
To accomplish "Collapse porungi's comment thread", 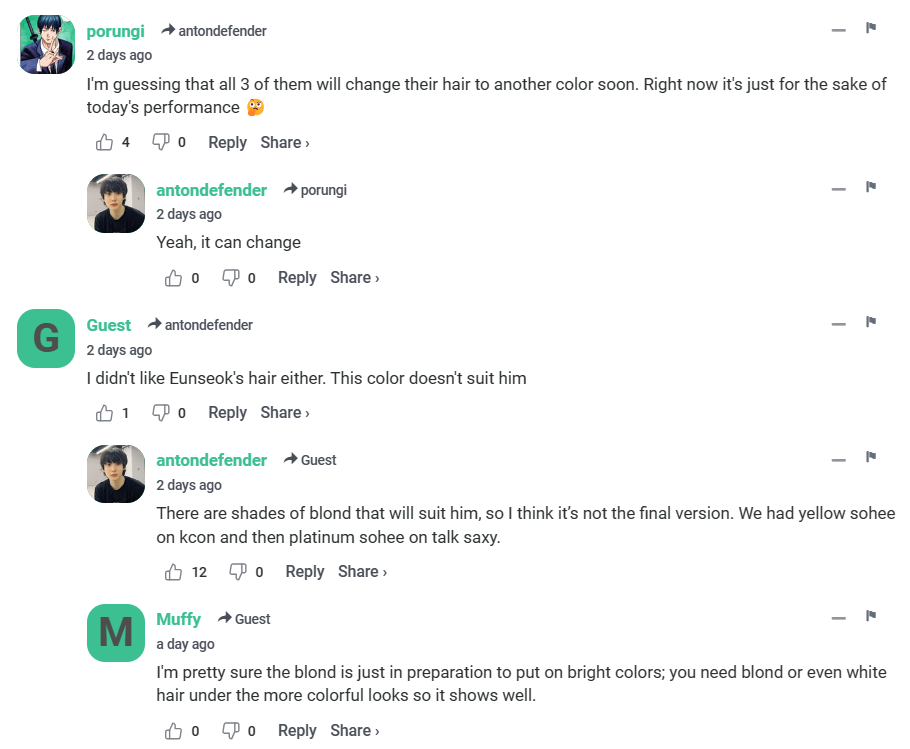I will (839, 30).
